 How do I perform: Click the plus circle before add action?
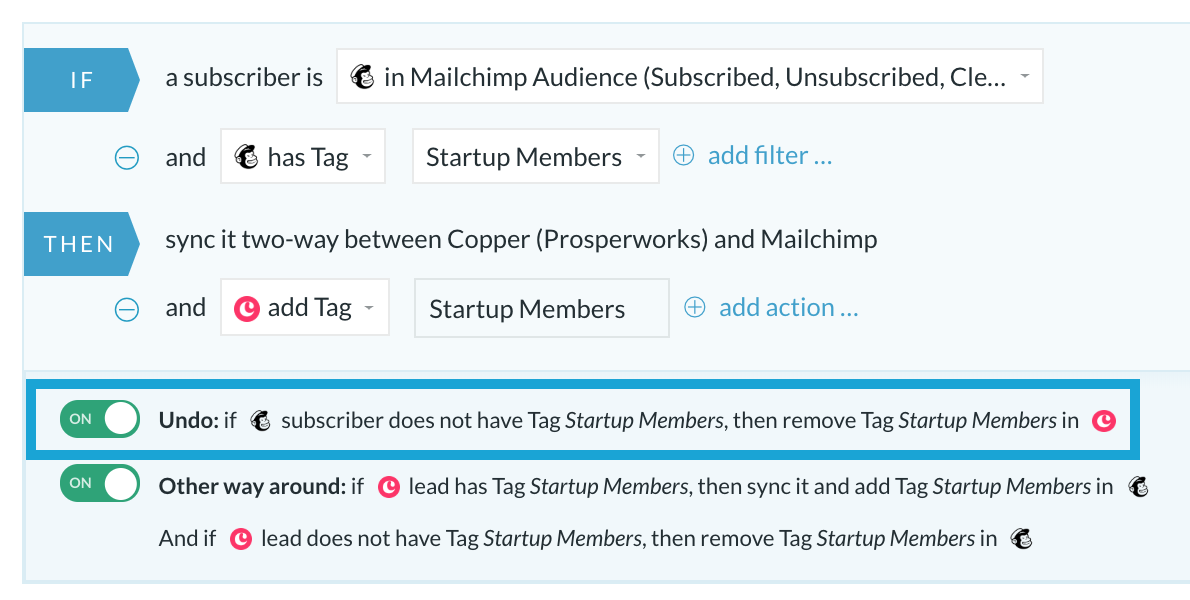tap(694, 307)
